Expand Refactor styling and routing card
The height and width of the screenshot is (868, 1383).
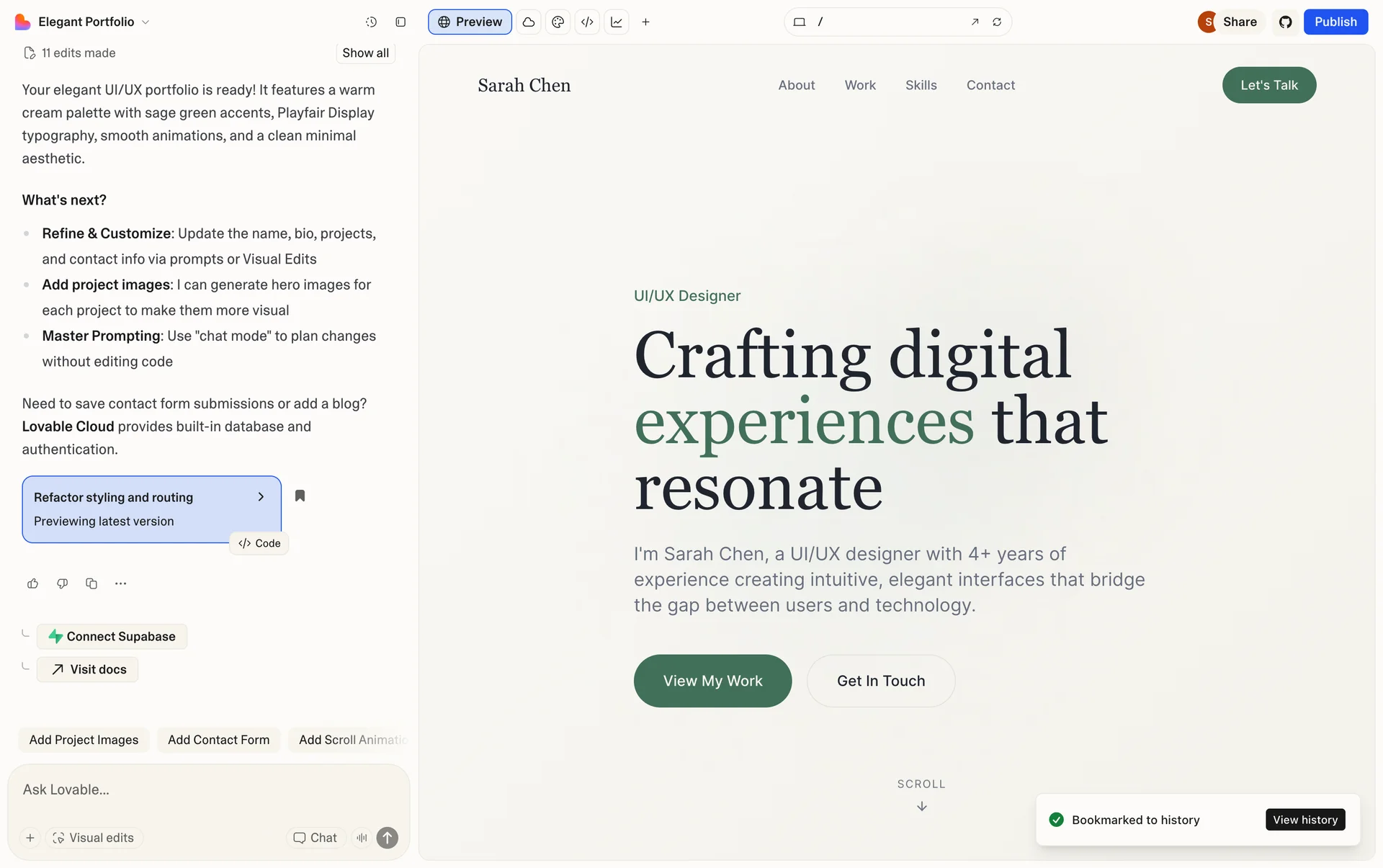tap(261, 497)
